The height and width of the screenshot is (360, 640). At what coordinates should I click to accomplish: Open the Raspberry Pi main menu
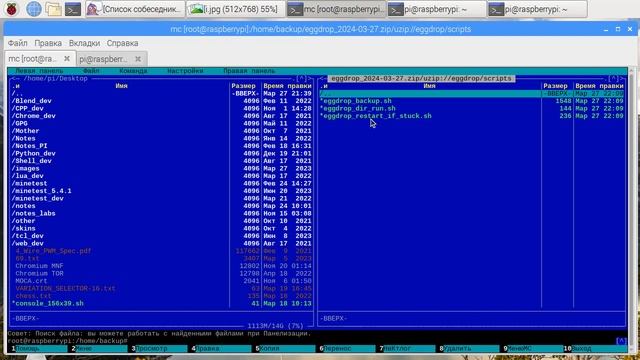(12, 9)
